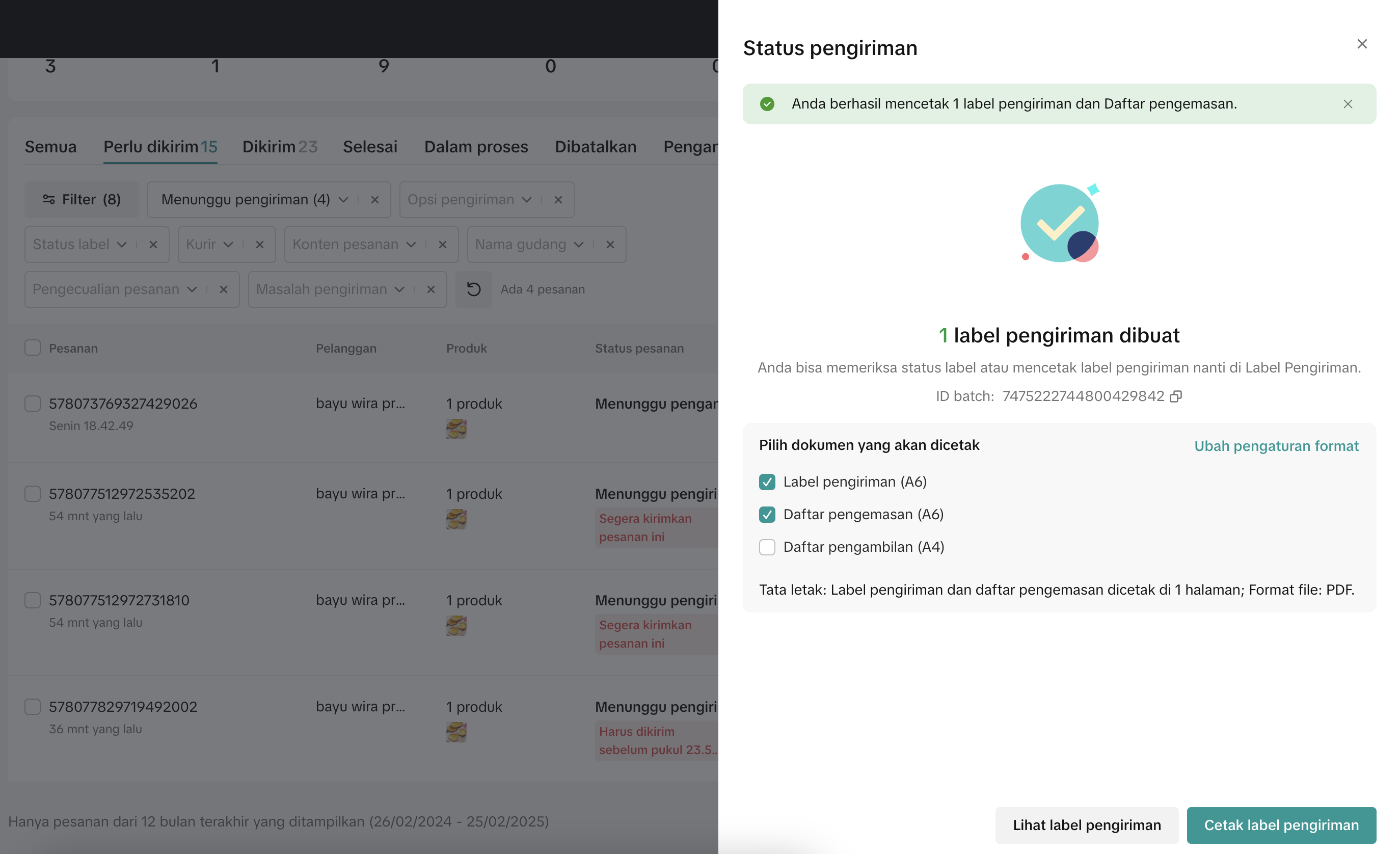Copy the batch ID with copy icon
Screen dimensions: 1400x854
point(1175,396)
